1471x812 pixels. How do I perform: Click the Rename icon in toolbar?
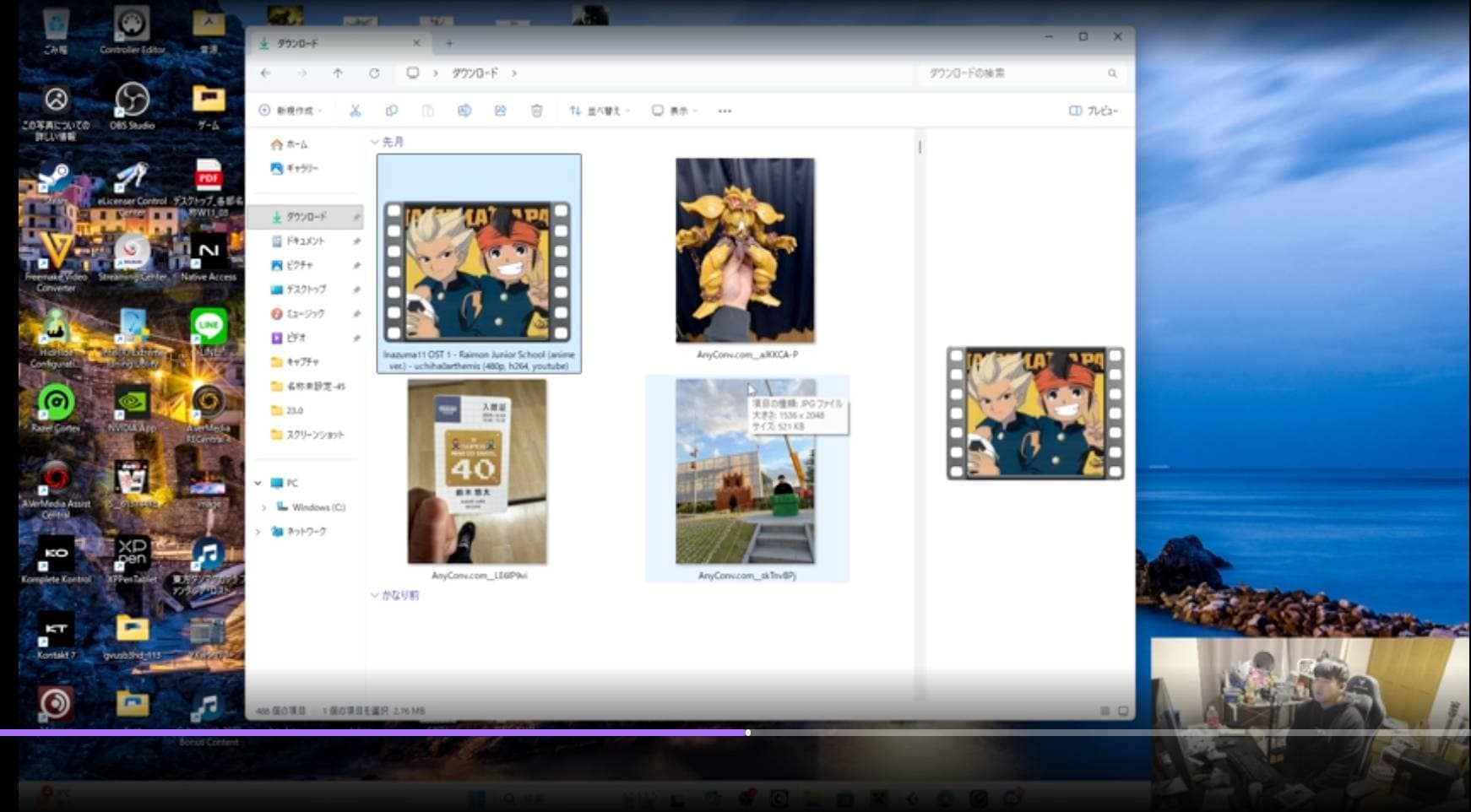[464, 111]
